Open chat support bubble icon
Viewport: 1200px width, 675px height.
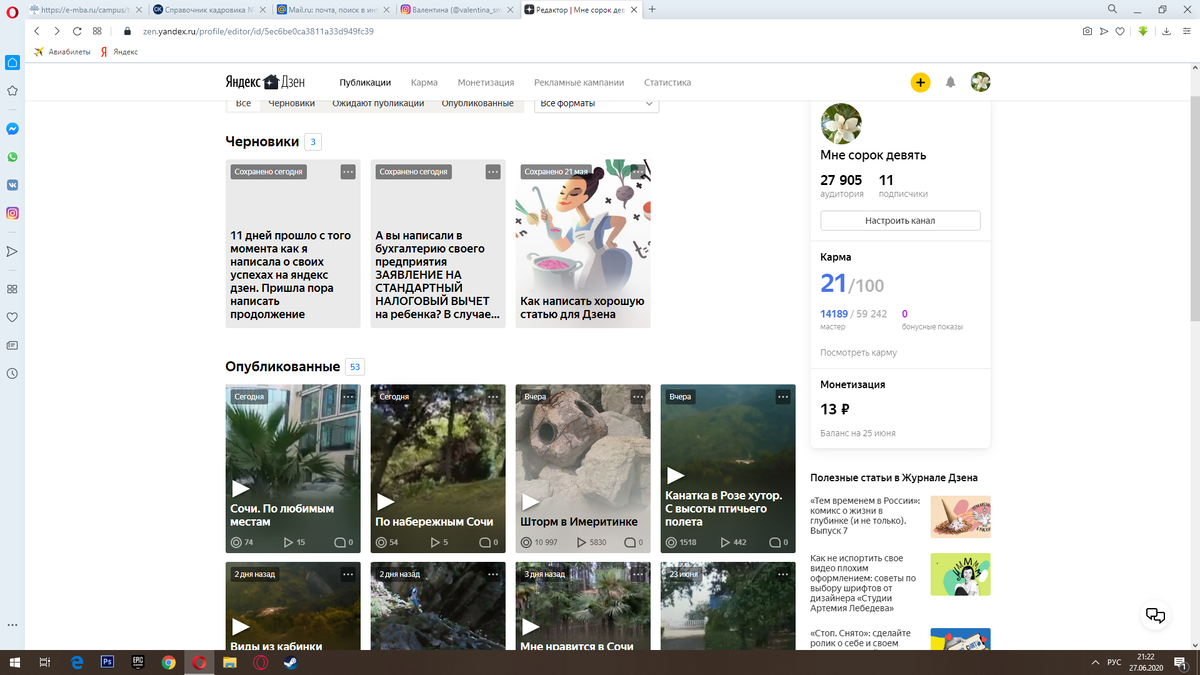(1155, 615)
